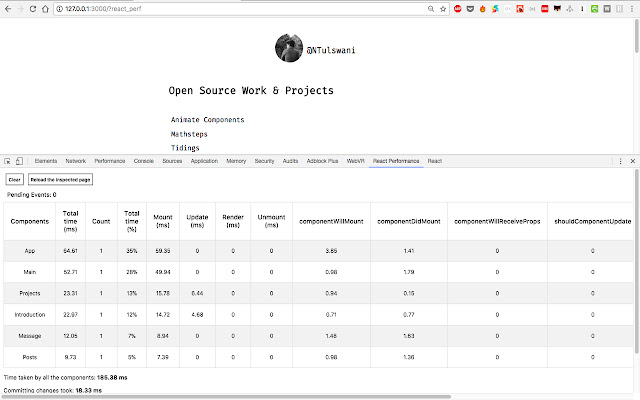Click the red cursor-square extension icon
Screen dimensions: 640x400
coord(520,9)
